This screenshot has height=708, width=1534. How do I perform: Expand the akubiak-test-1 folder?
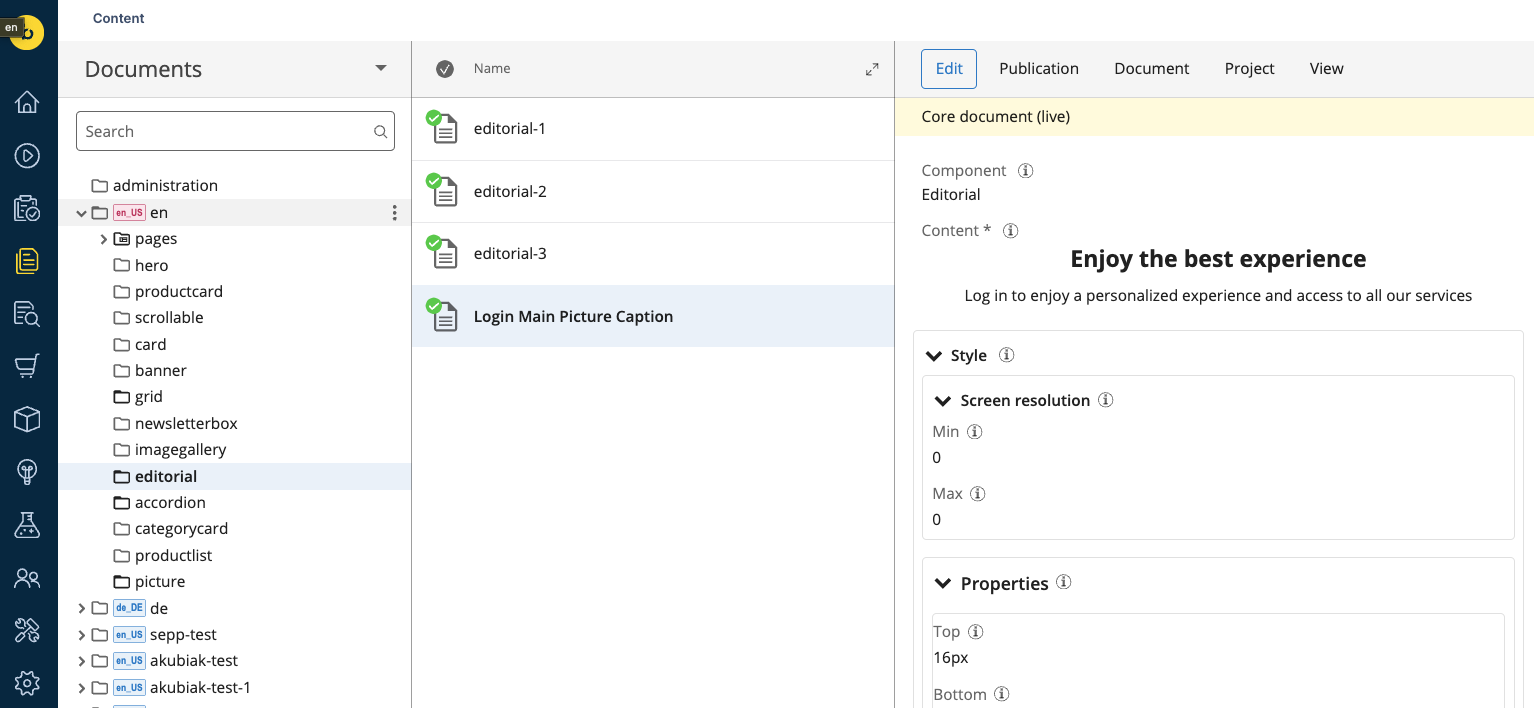coord(82,687)
